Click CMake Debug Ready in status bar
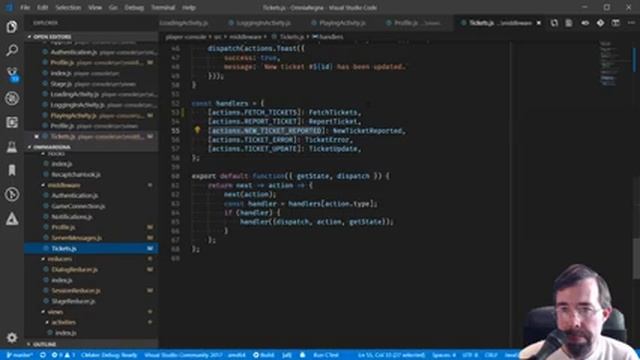Viewport: 640px width, 360px height. [109, 355]
